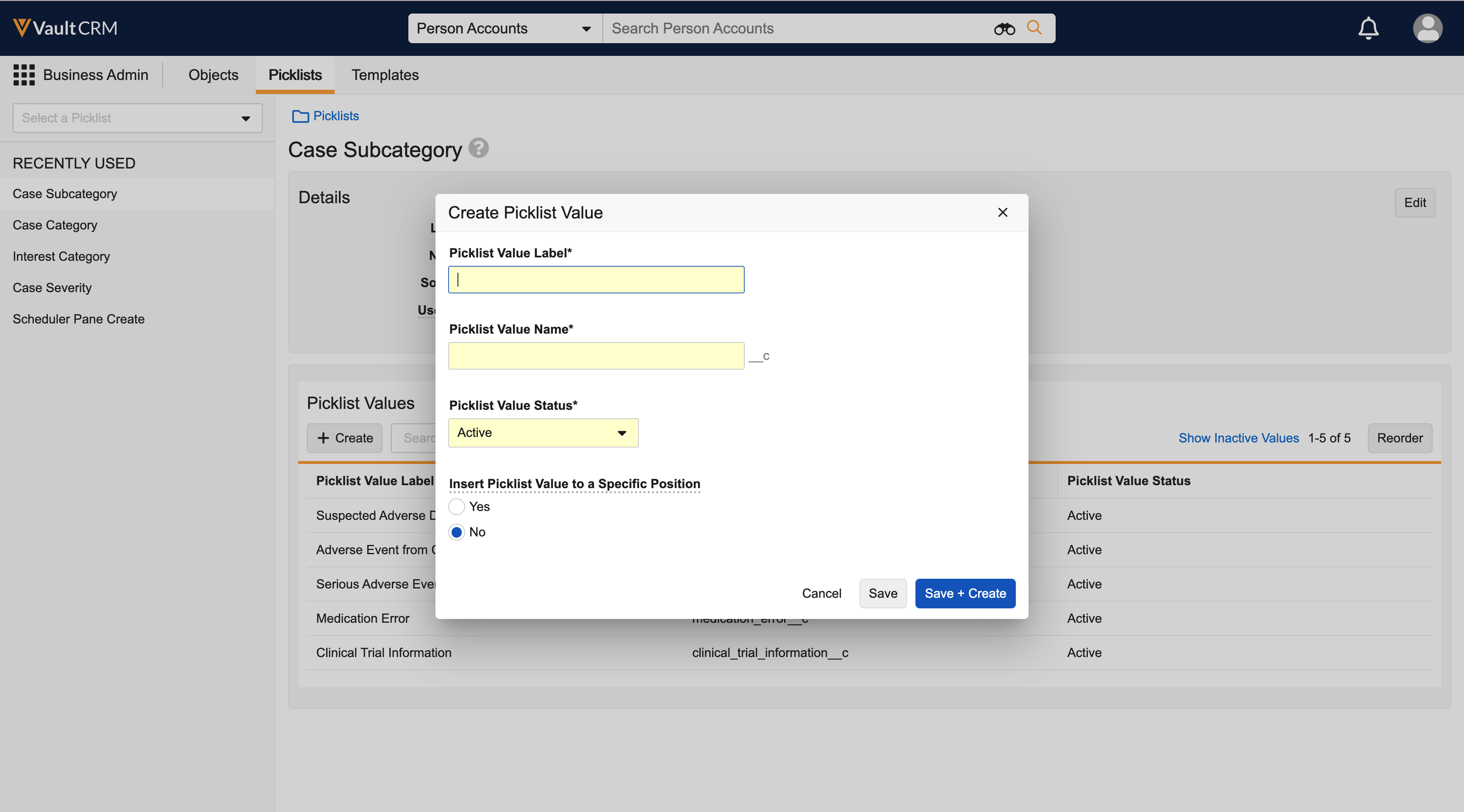
Task: Click the Vault CRM logo
Action: tap(65, 28)
